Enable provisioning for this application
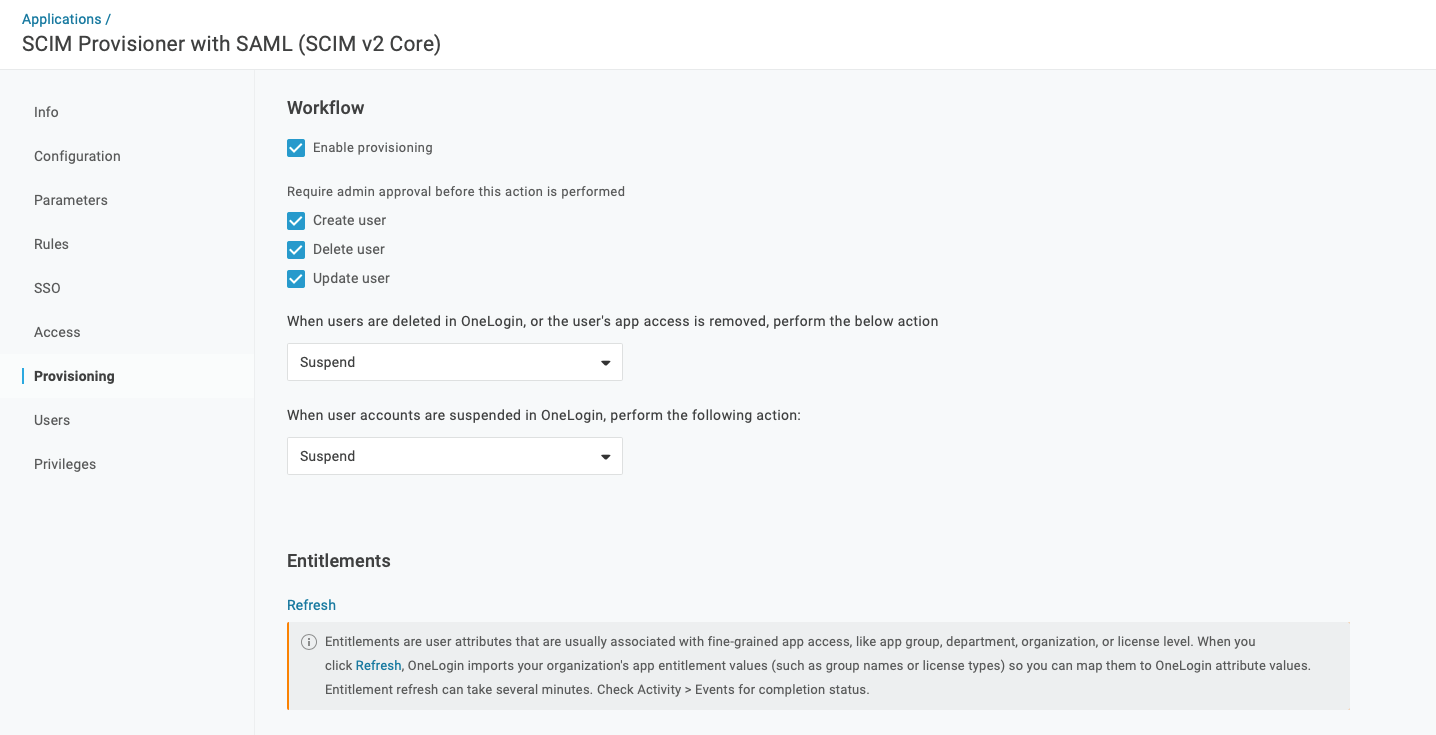Image resolution: width=1436 pixels, height=735 pixels. (x=296, y=147)
